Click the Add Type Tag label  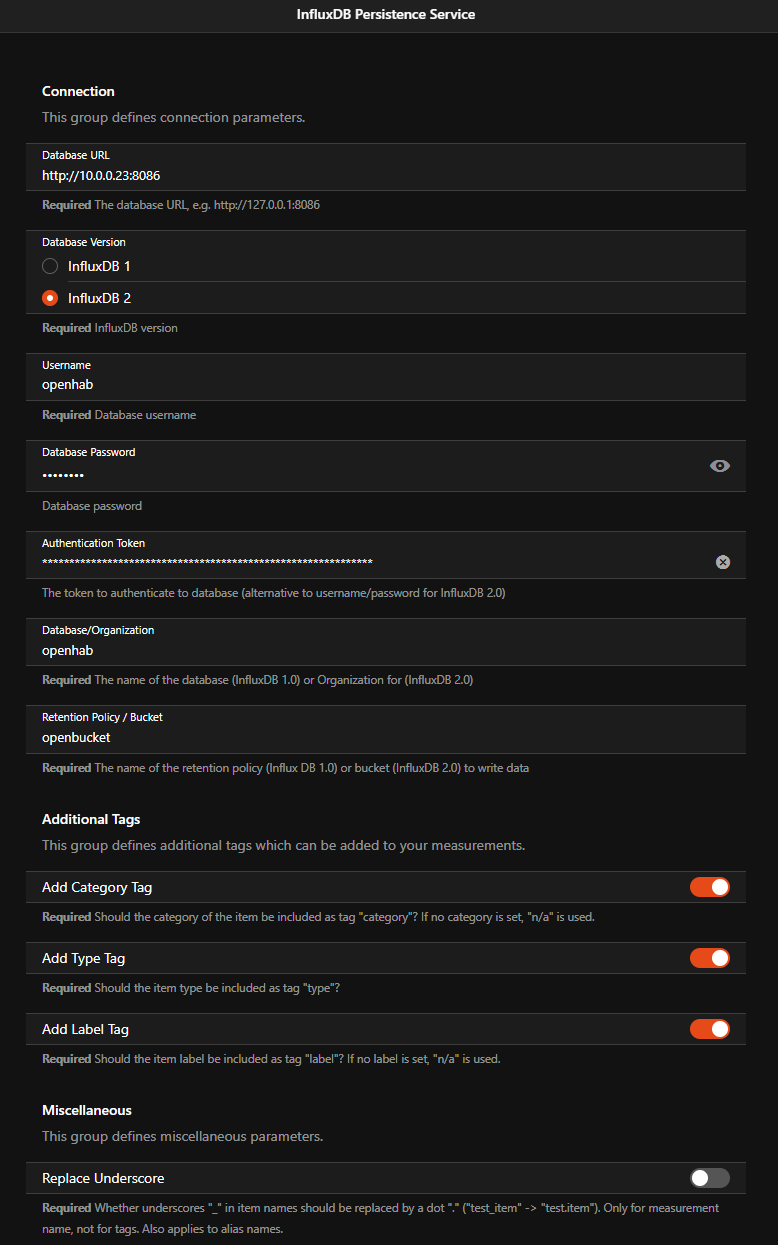pyautogui.click(x=83, y=958)
